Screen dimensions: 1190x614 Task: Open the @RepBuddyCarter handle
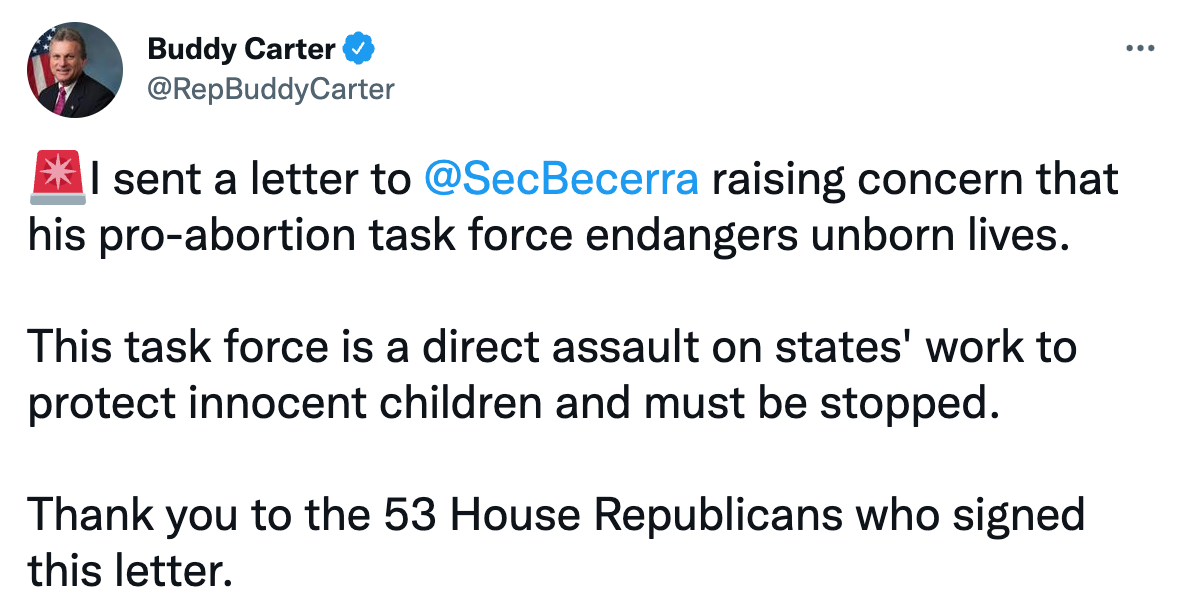point(270,89)
